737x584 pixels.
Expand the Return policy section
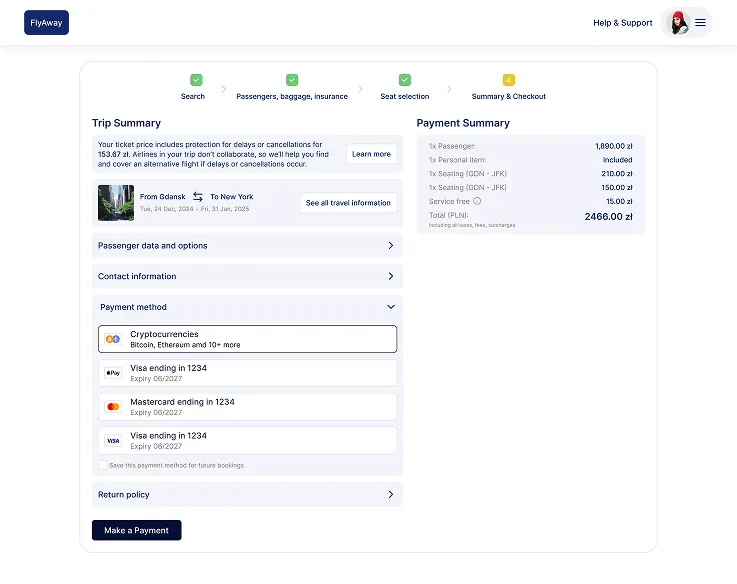tap(247, 494)
